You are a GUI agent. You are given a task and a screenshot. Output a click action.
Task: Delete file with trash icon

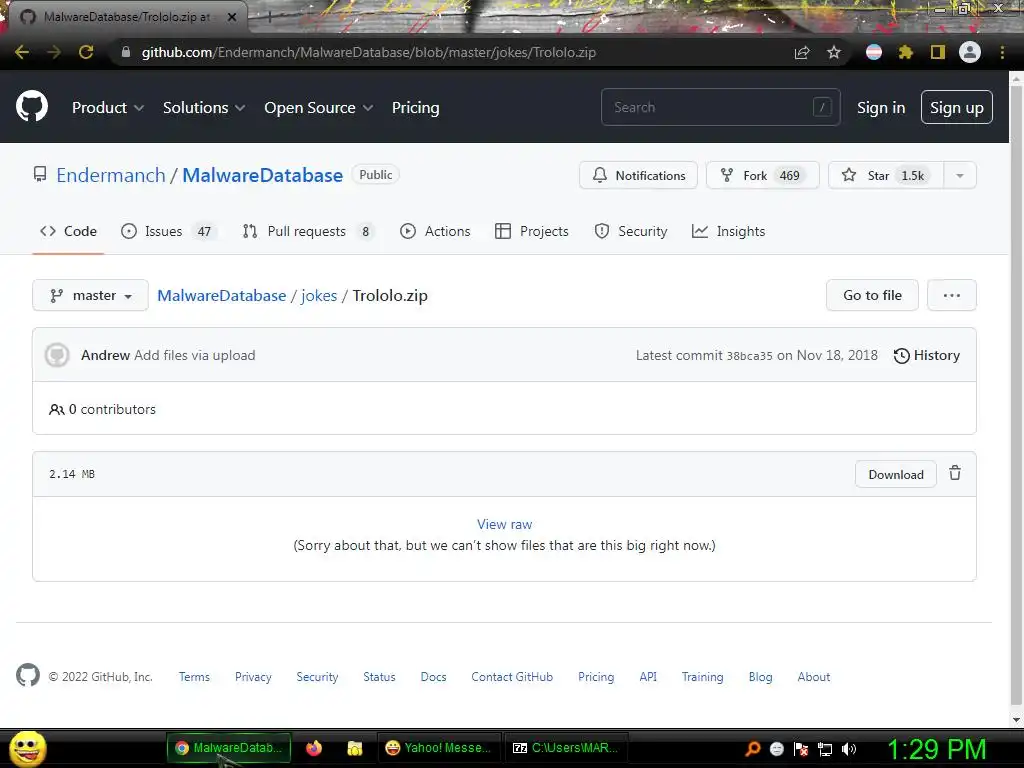pos(955,473)
